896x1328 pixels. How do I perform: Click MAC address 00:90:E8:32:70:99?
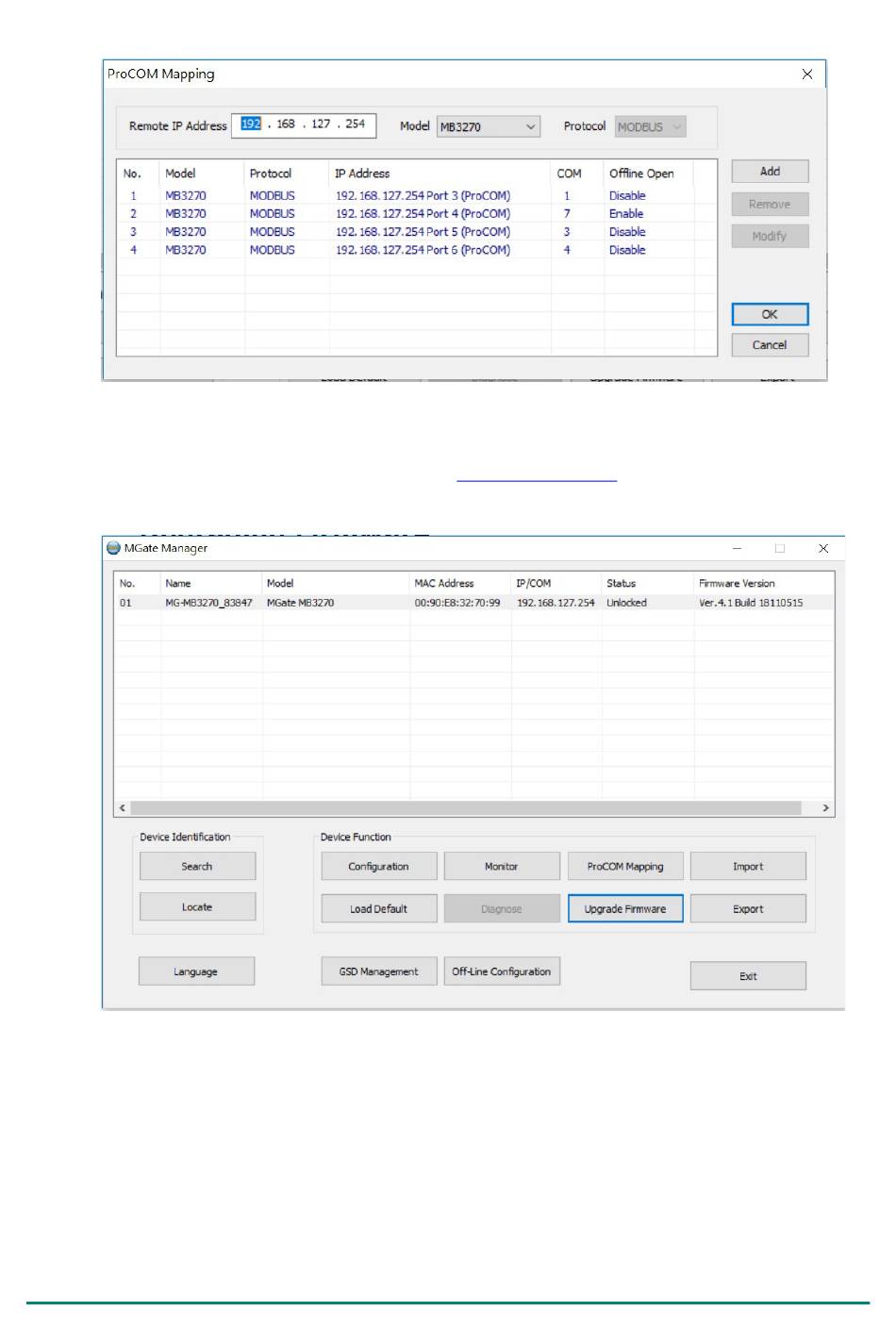pyautogui.click(x=457, y=603)
